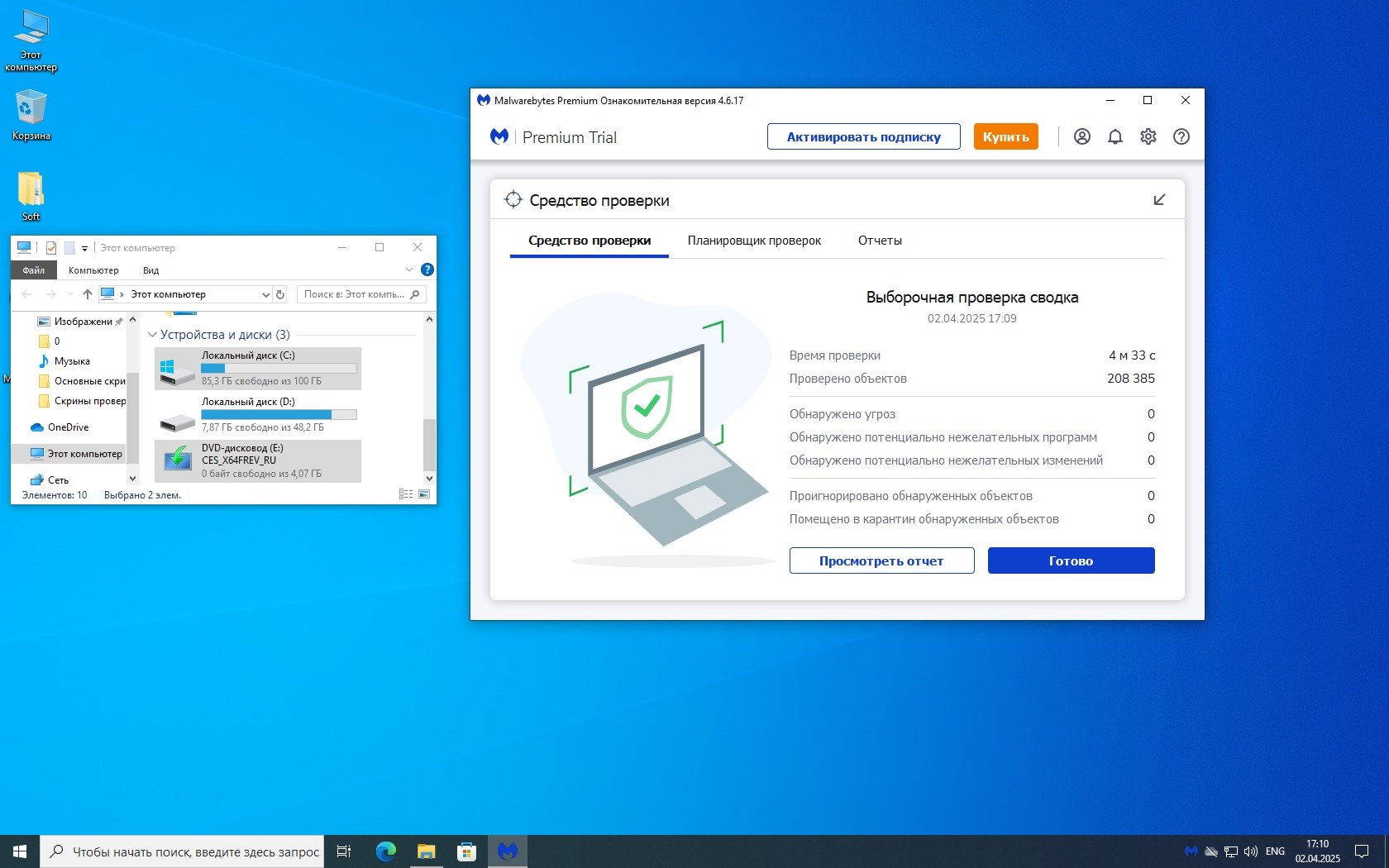The width and height of the screenshot is (1389, 868).
Task: Open the network tray icon
Action: click(x=1231, y=851)
